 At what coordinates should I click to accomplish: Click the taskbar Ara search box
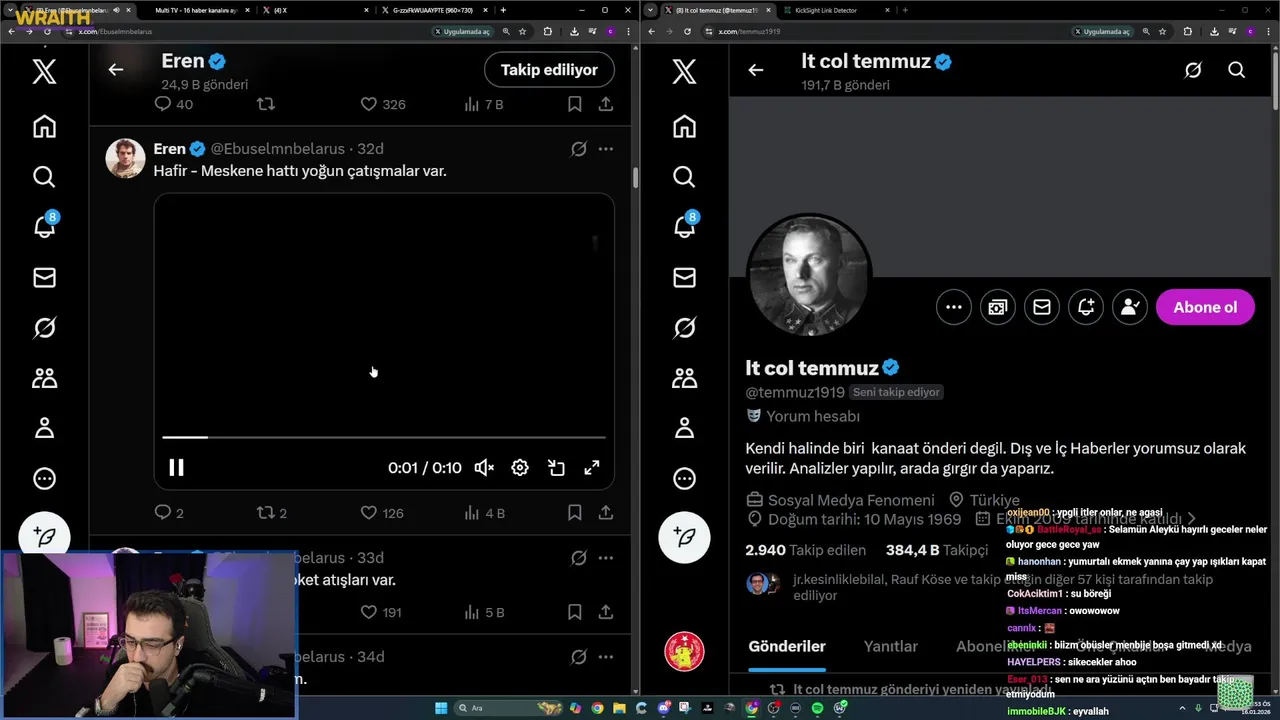[x=510, y=708]
